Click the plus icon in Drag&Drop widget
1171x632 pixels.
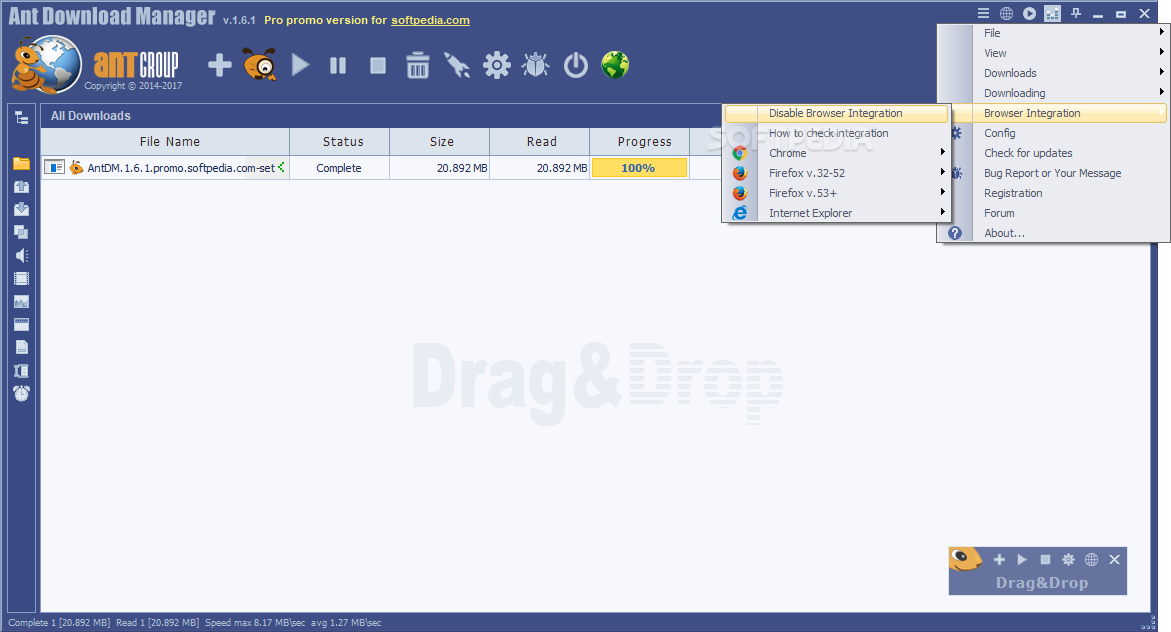pyautogui.click(x=999, y=560)
